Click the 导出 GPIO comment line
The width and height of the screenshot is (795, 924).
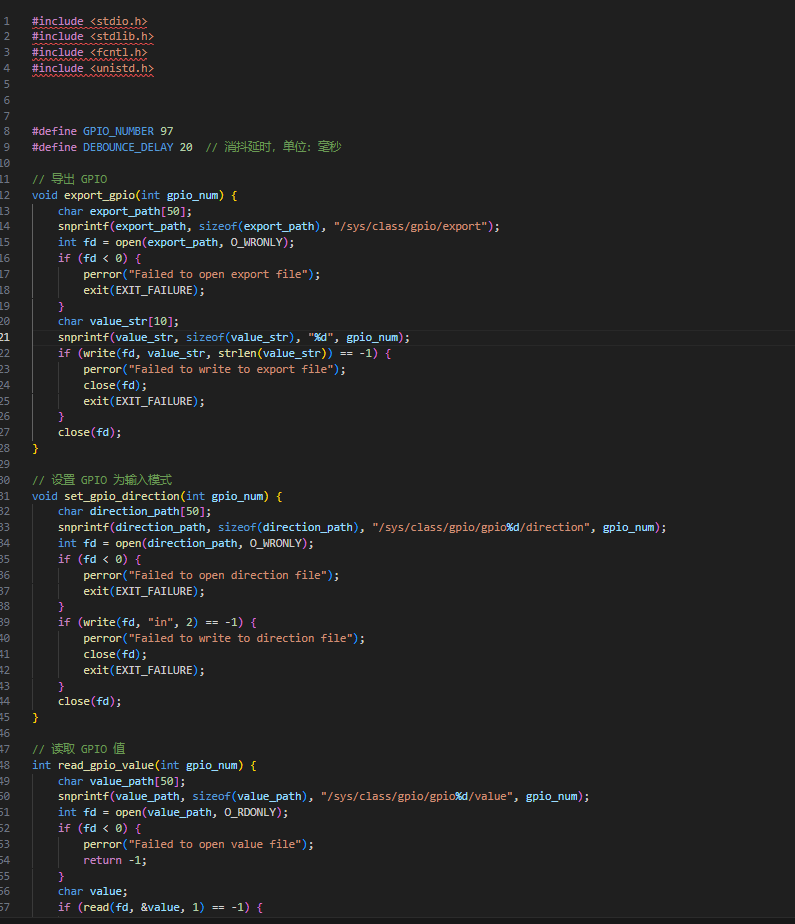point(70,179)
